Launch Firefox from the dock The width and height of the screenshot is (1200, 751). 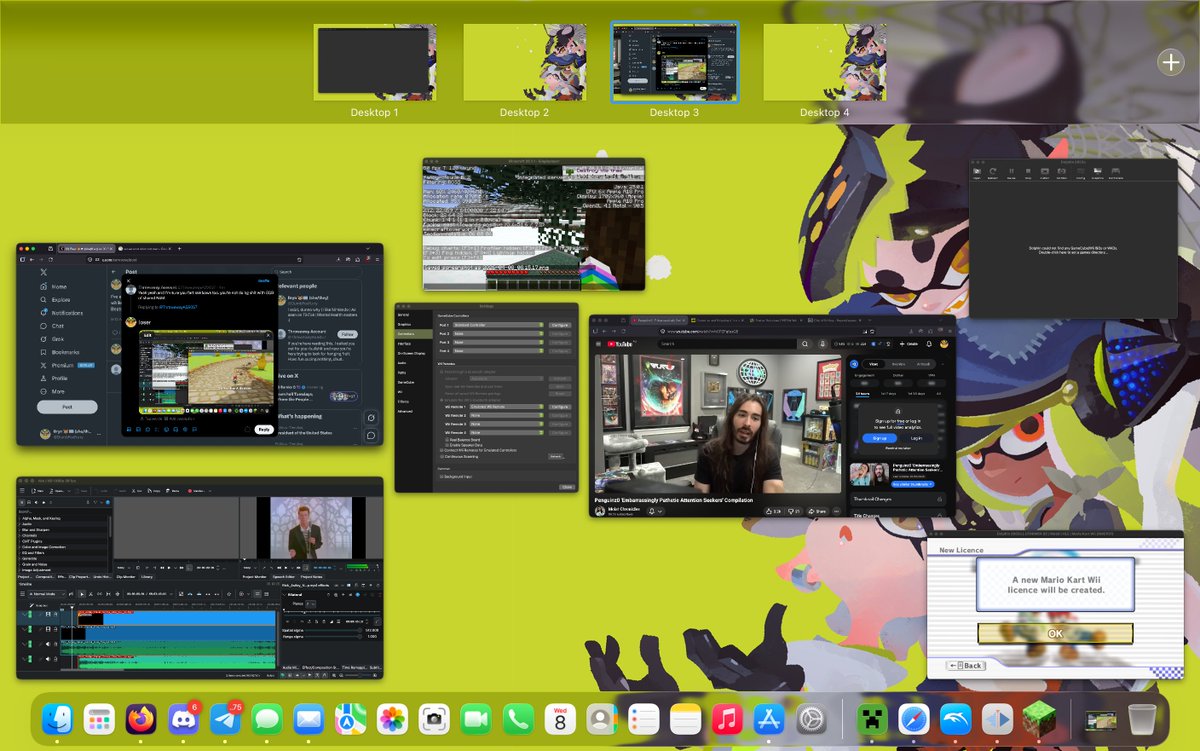coord(141,720)
